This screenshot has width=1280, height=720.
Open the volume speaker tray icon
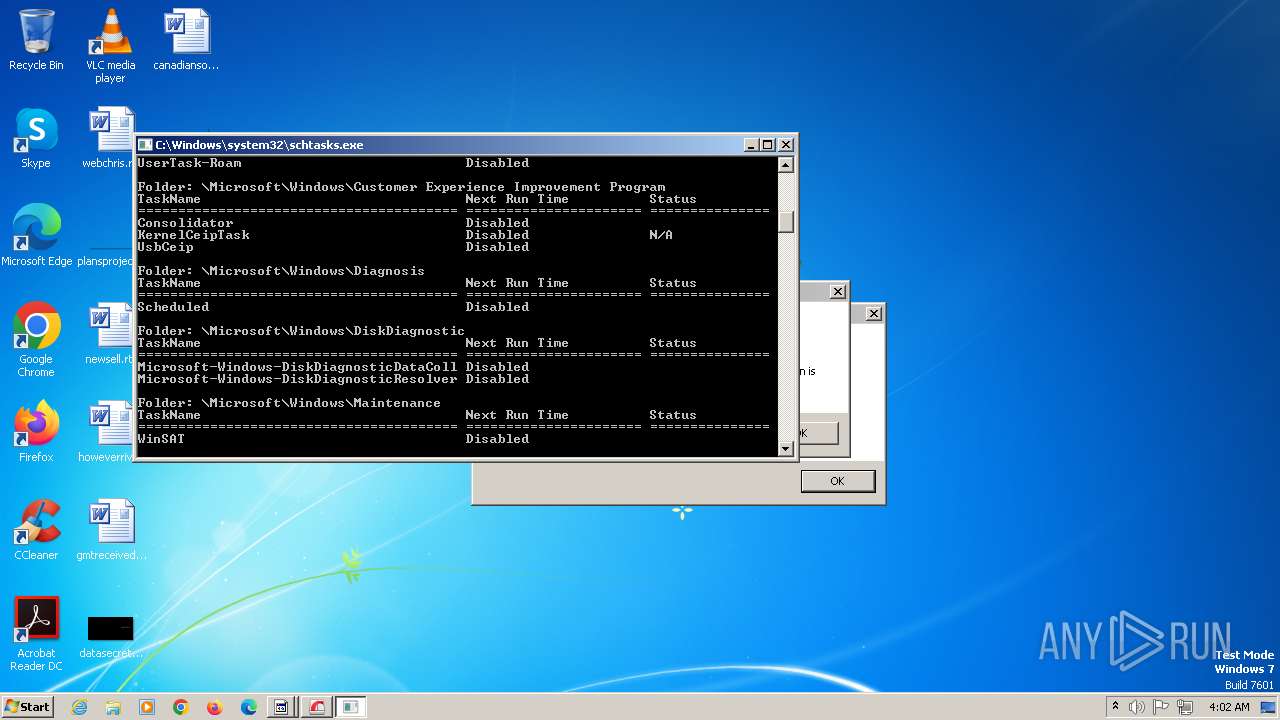pyautogui.click(x=1137, y=707)
